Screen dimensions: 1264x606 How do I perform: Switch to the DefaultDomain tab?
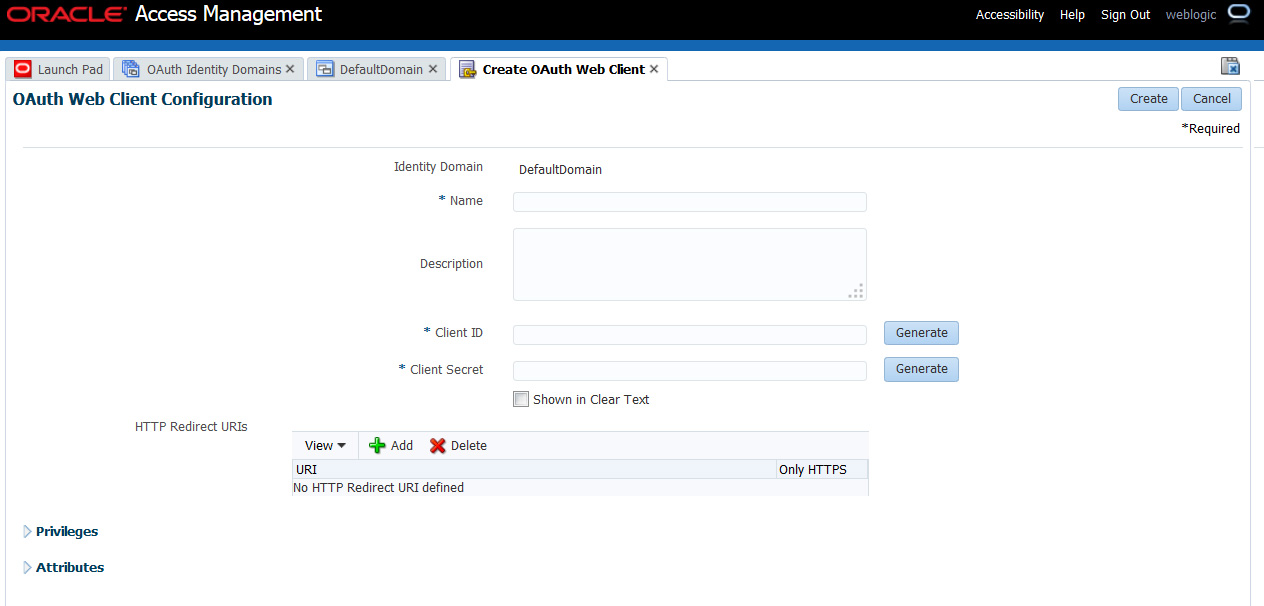coord(377,69)
